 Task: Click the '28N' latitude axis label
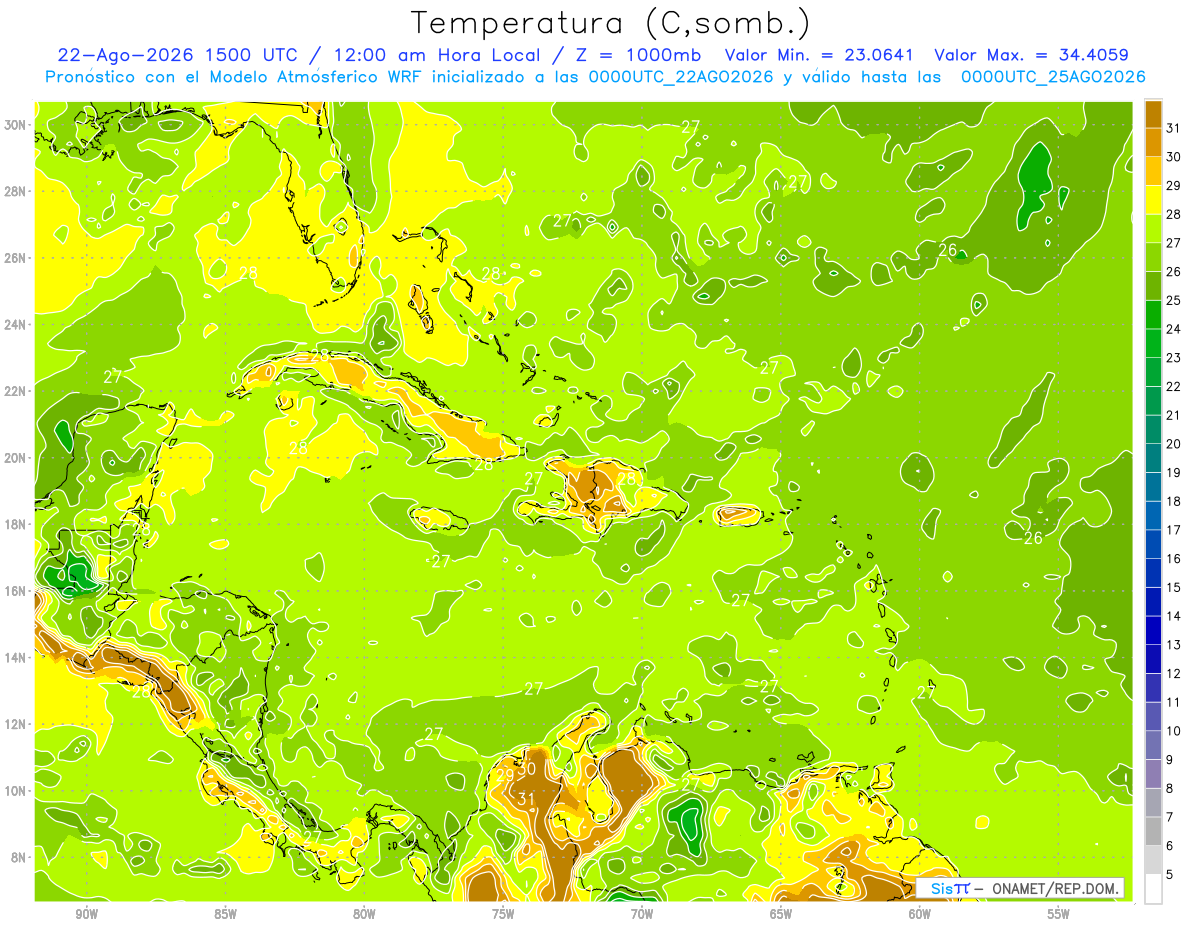point(17,191)
